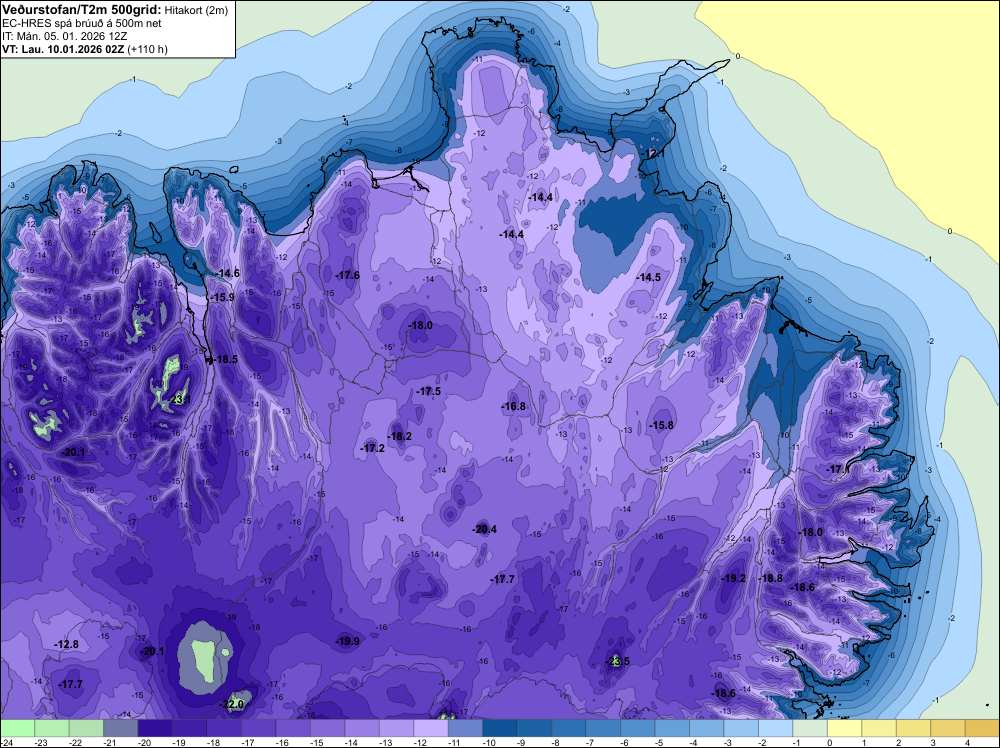Select the "-19.9" temperature value
Screen dimensions: 1000x748
348,641
